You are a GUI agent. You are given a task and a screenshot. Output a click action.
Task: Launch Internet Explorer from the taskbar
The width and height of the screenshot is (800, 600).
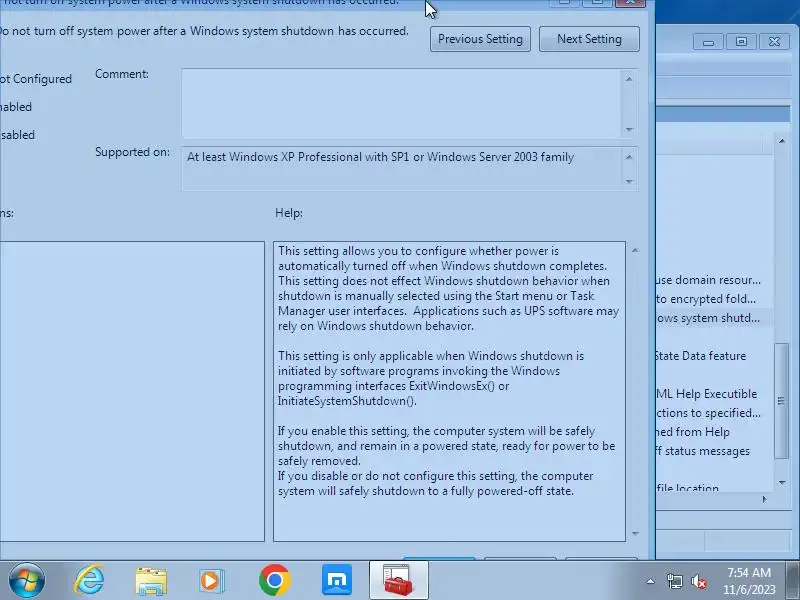pyautogui.click(x=90, y=580)
